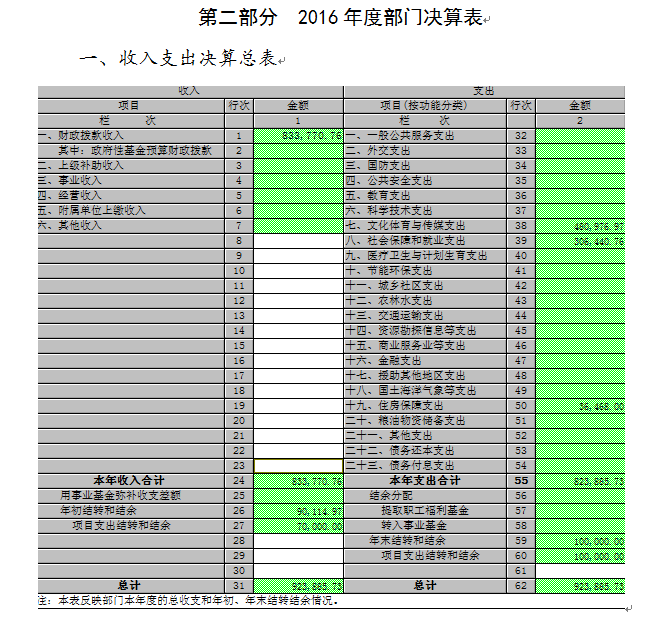Click the green amount cell in row 2
The width and height of the screenshot is (652, 624).
click(299, 150)
